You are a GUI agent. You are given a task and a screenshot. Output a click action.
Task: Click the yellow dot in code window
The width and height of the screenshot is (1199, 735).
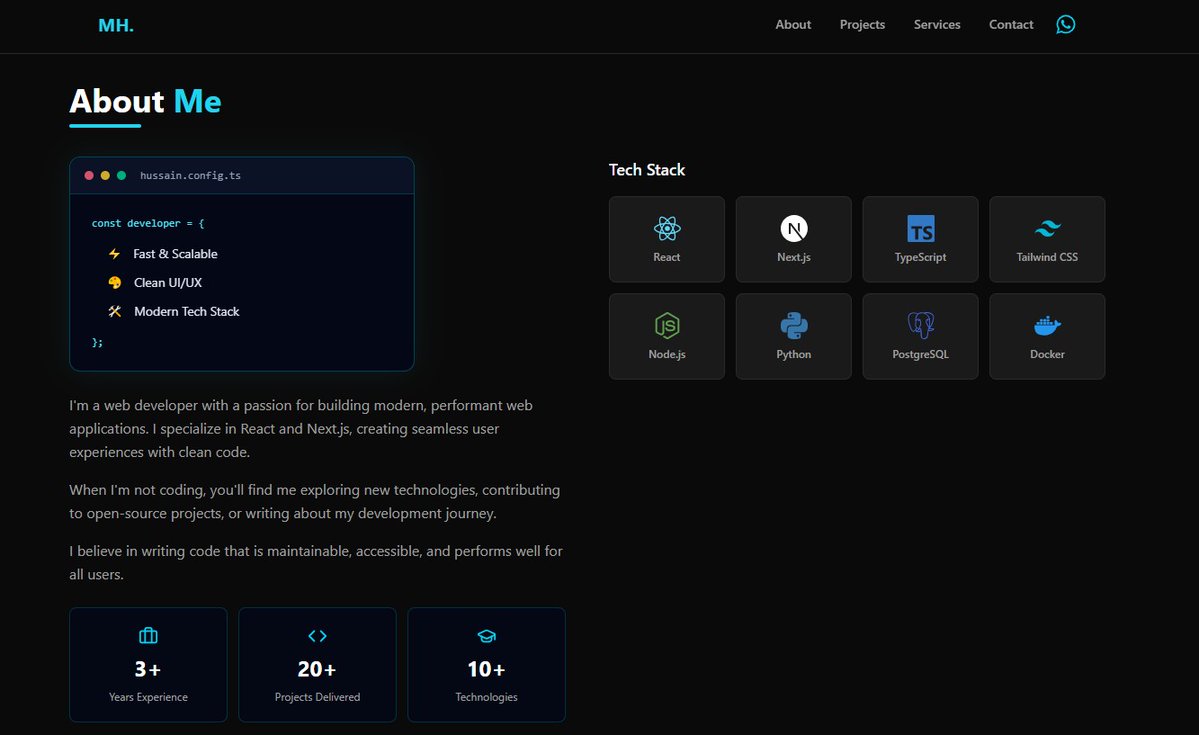105,175
